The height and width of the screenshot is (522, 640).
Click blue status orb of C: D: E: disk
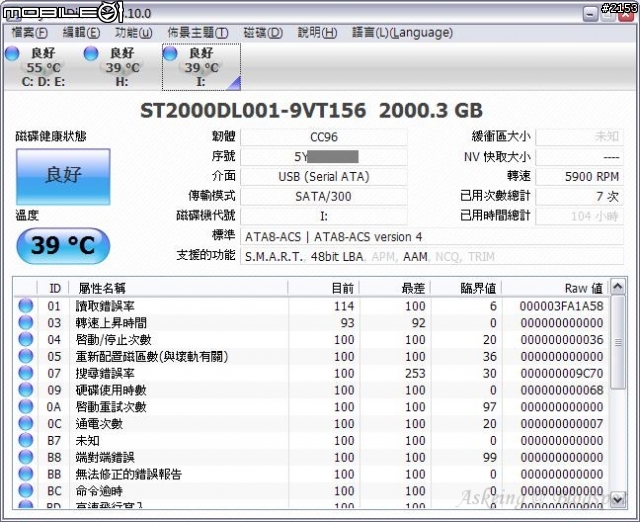point(13,53)
